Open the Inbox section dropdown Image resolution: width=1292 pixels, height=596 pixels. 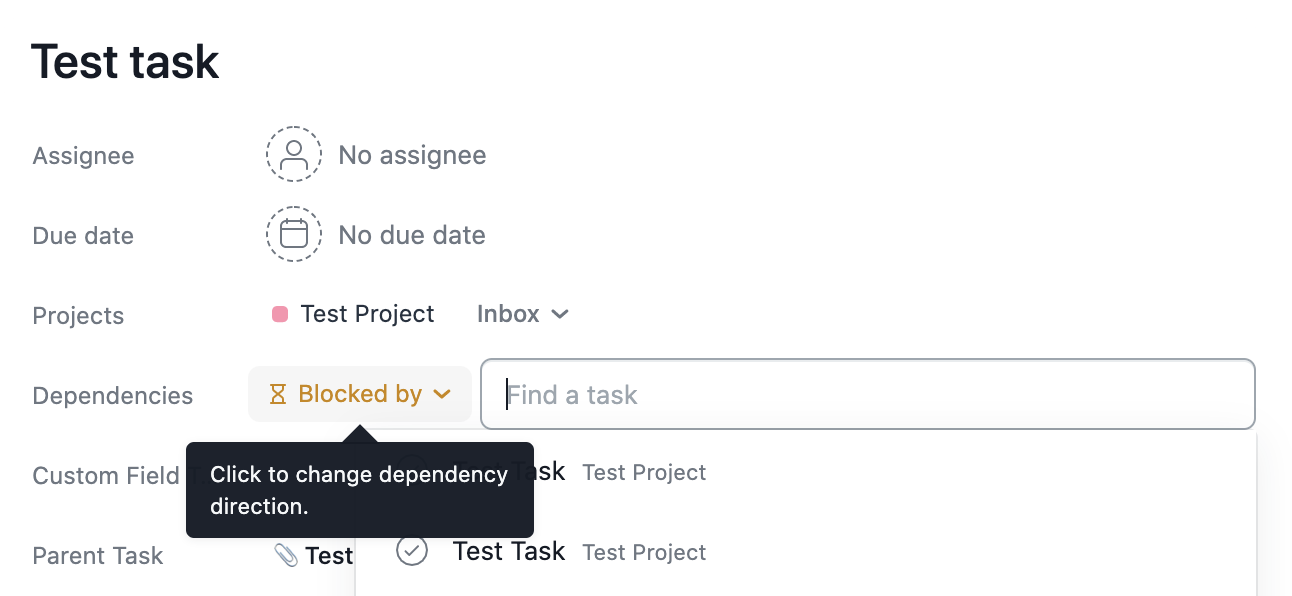point(522,315)
